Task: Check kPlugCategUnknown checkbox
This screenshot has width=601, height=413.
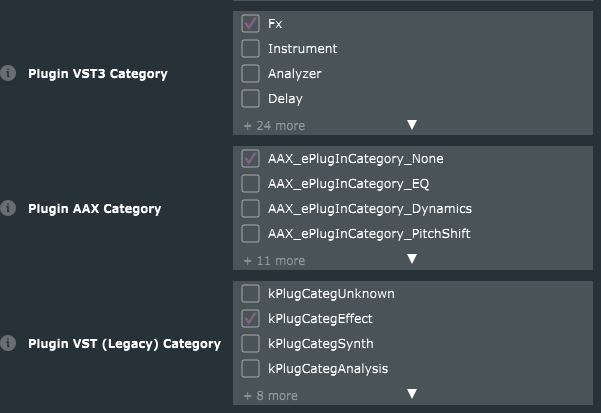Action: pyautogui.click(x=250, y=293)
